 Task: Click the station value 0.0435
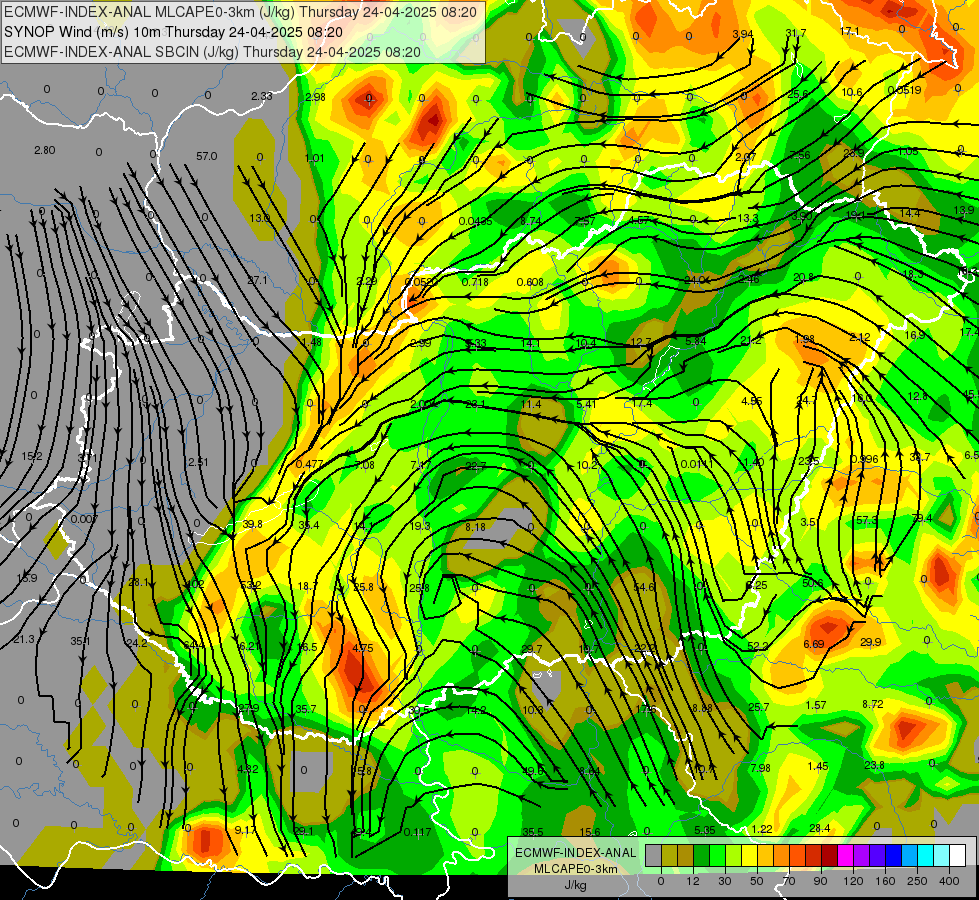[475, 221]
